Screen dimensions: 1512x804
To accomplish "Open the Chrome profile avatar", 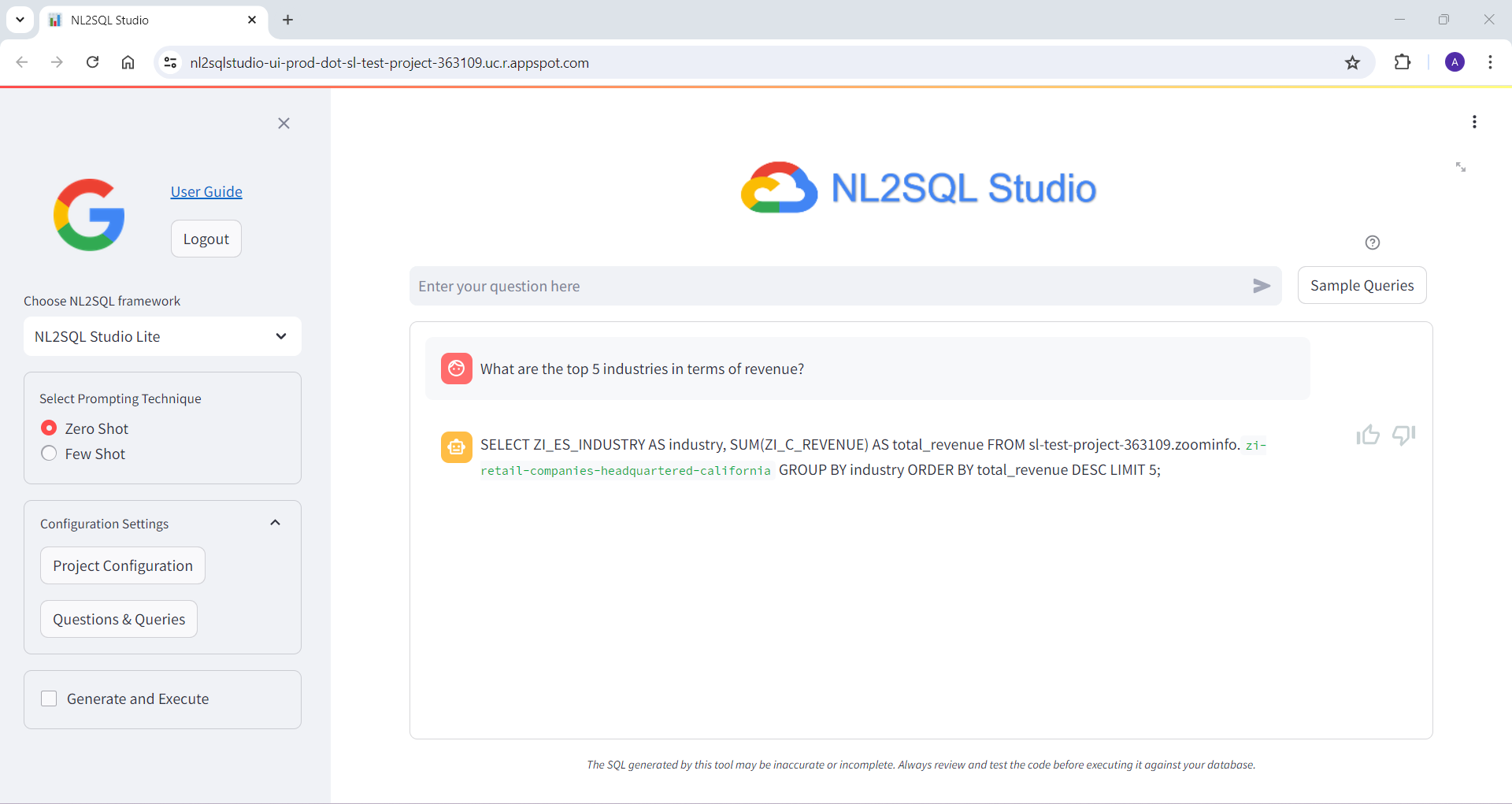I will (x=1455, y=62).
